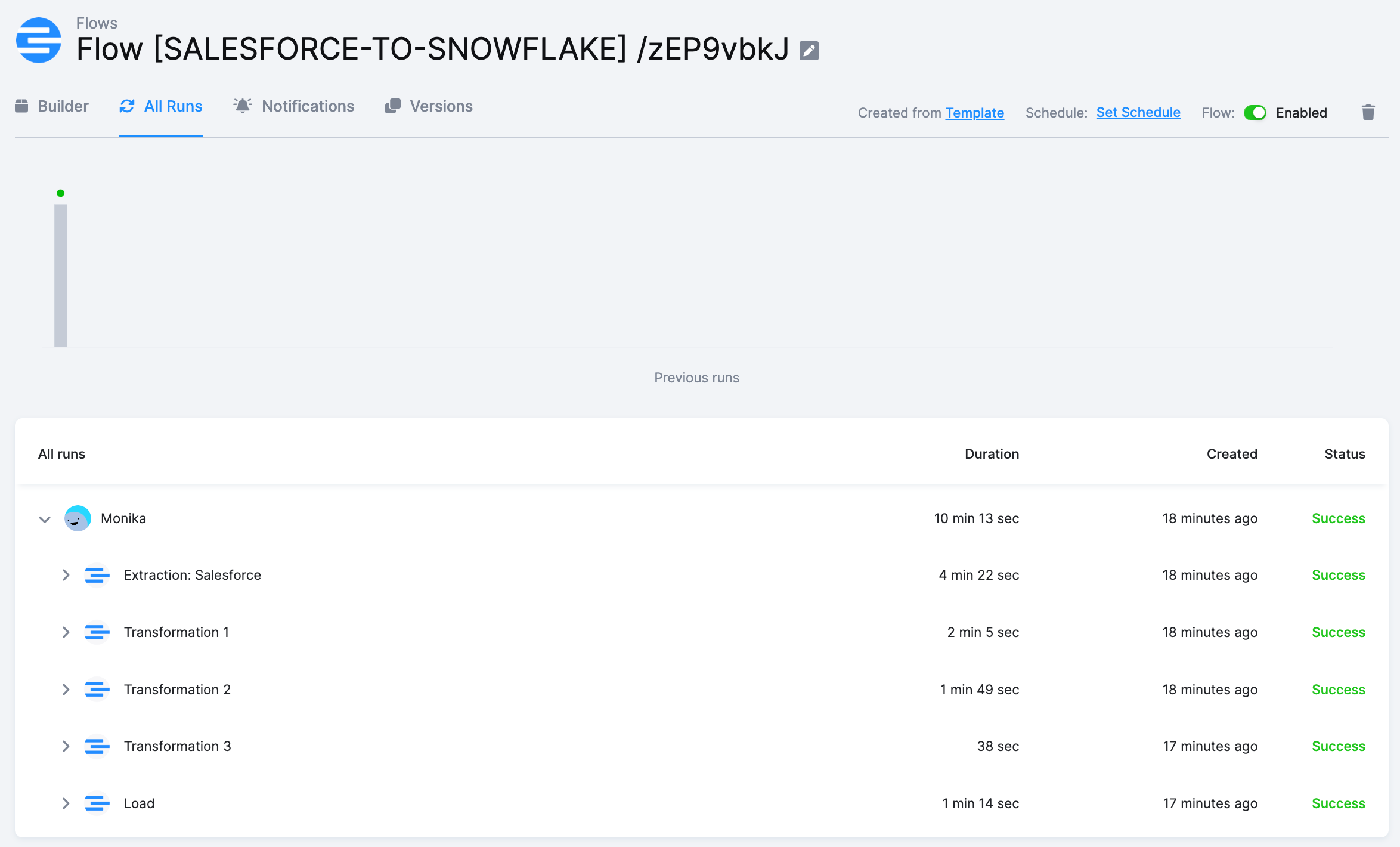The width and height of the screenshot is (1400, 847).
Task: Click the stacked copies icon beside Versions
Action: coord(393,106)
